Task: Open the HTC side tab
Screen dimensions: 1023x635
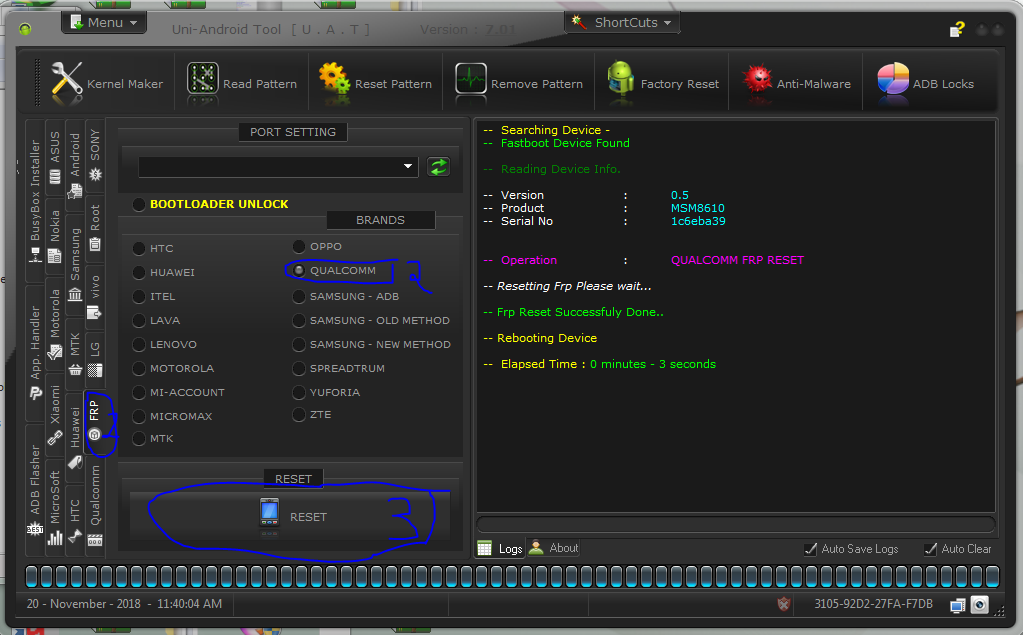Action: click(75, 519)
